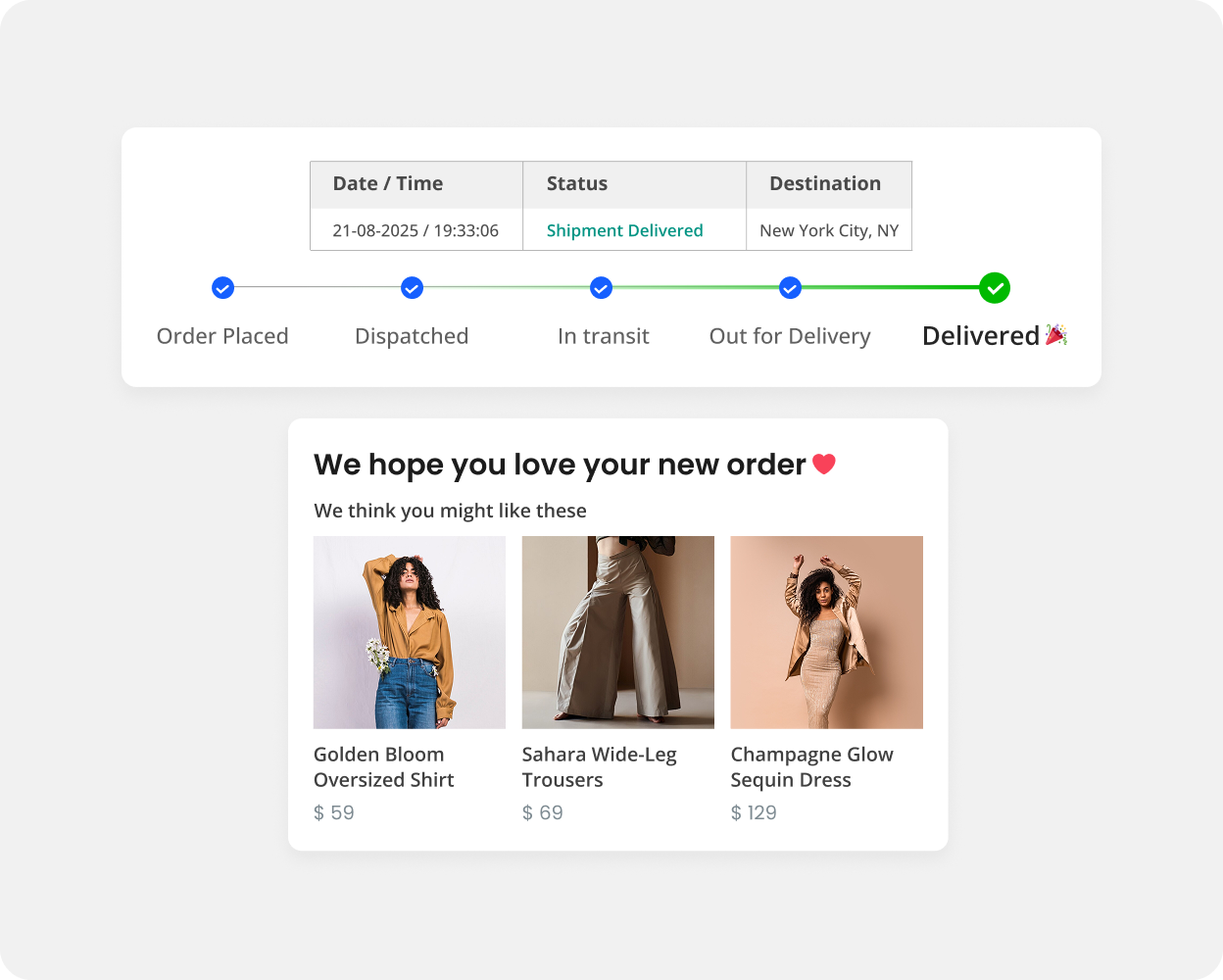
Task: Click the Order Placed blue checkmark icon
Action: coord(222,288)
